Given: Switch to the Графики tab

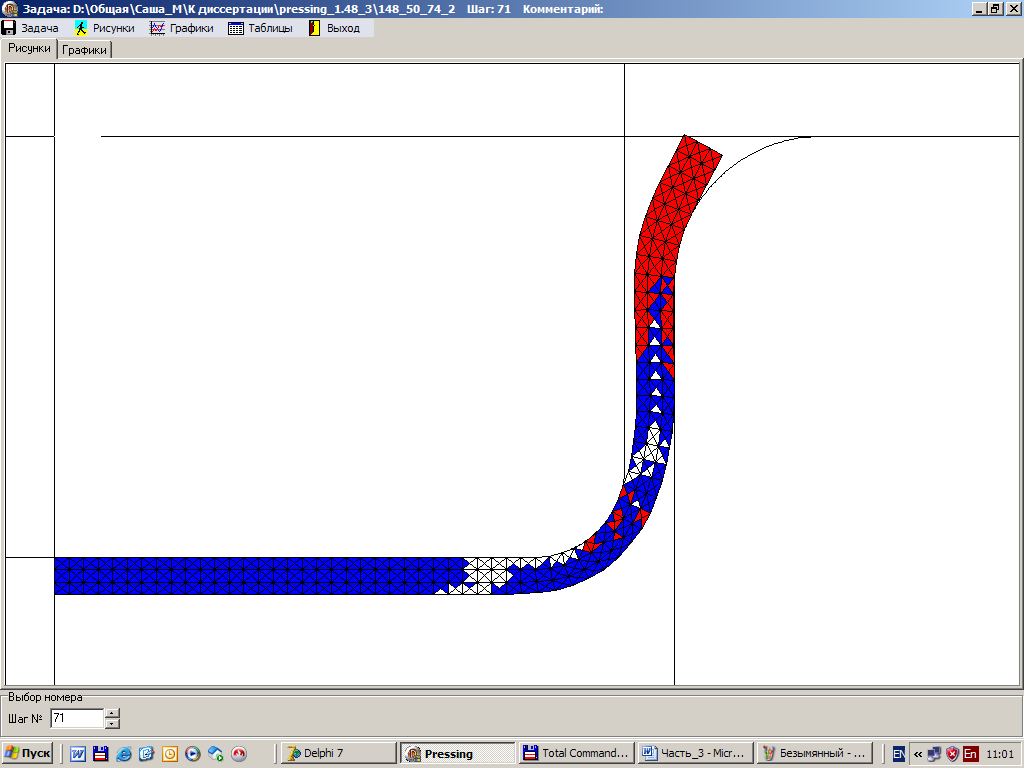Looking at the screenshot, I should tap(85, 50).
